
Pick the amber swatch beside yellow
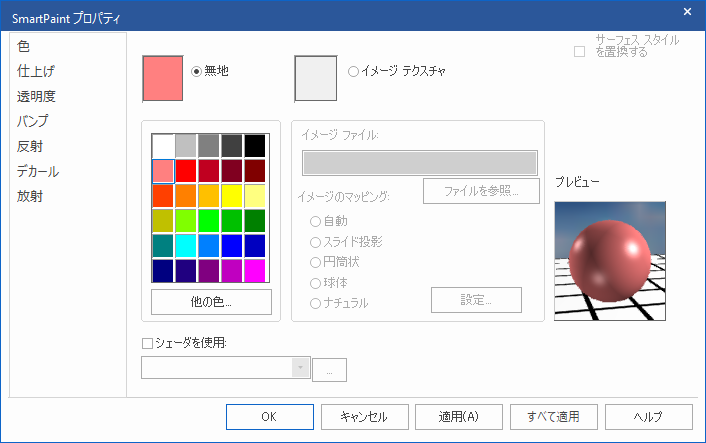coord(209,196)
